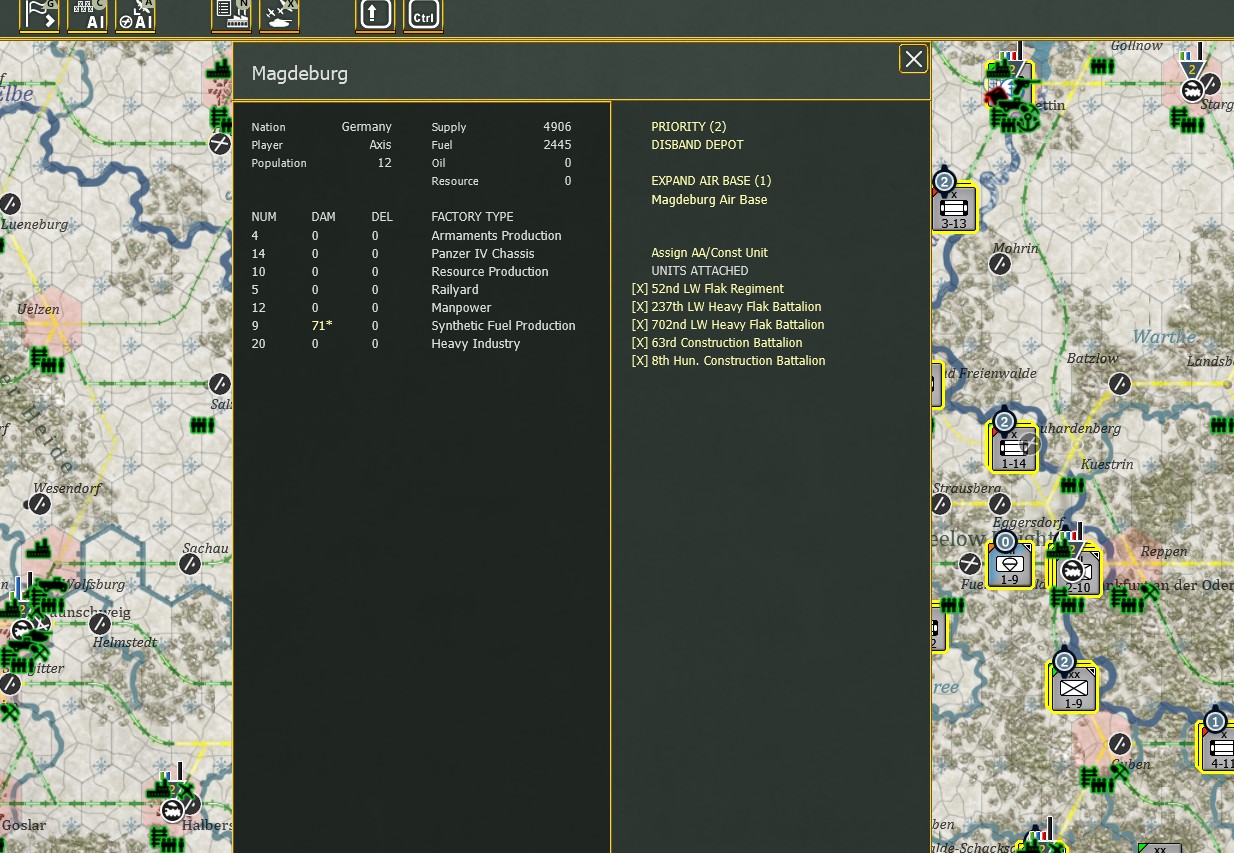The height and width of the screenshot is (853, 1234).
Task: Detach 702nd LW Heavy Flak Battalion [X]
Action: pos(640,325)
